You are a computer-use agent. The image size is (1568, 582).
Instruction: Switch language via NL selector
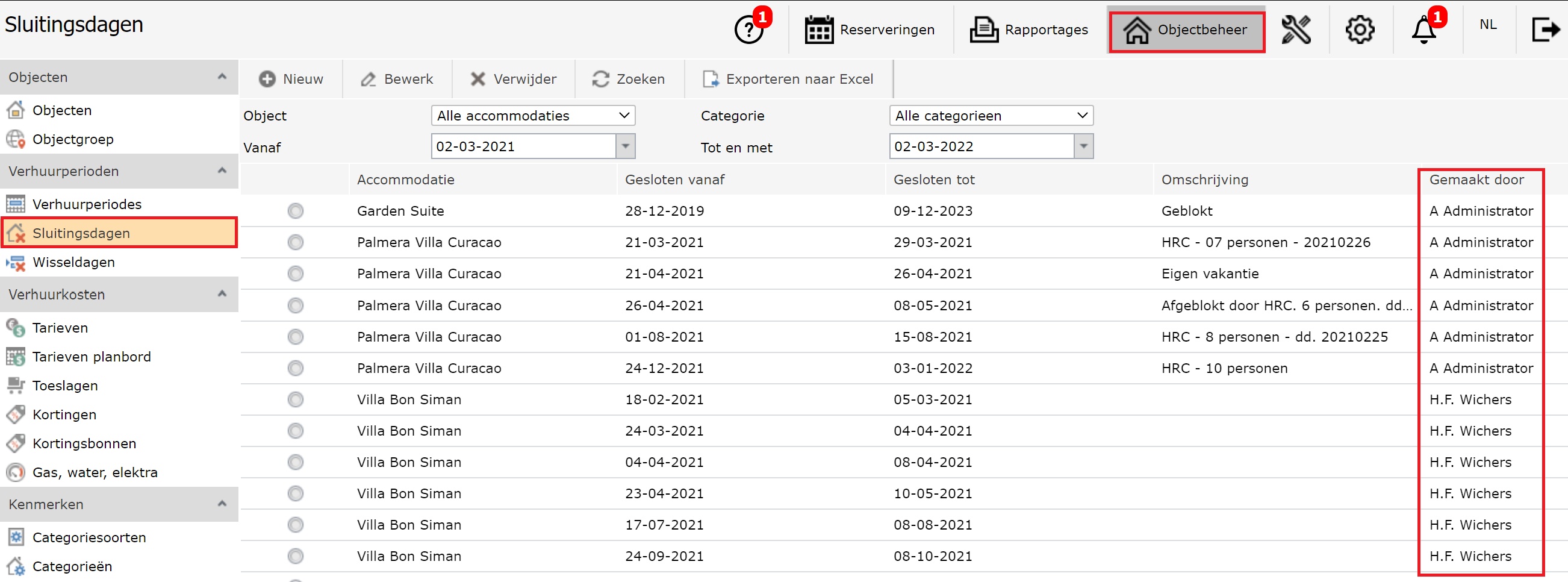[1489, 24]
